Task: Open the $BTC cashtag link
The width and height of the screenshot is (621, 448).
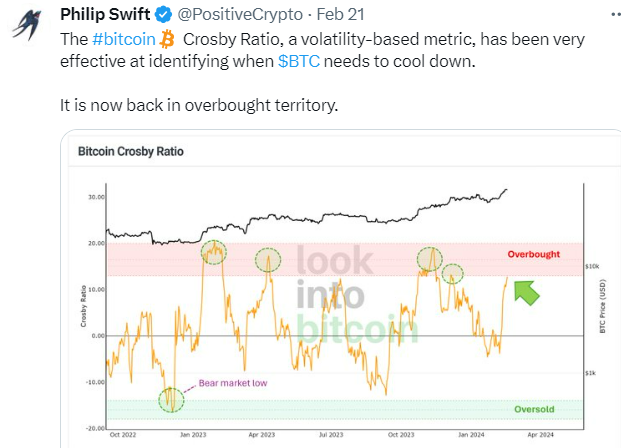Action: [299, 61]
